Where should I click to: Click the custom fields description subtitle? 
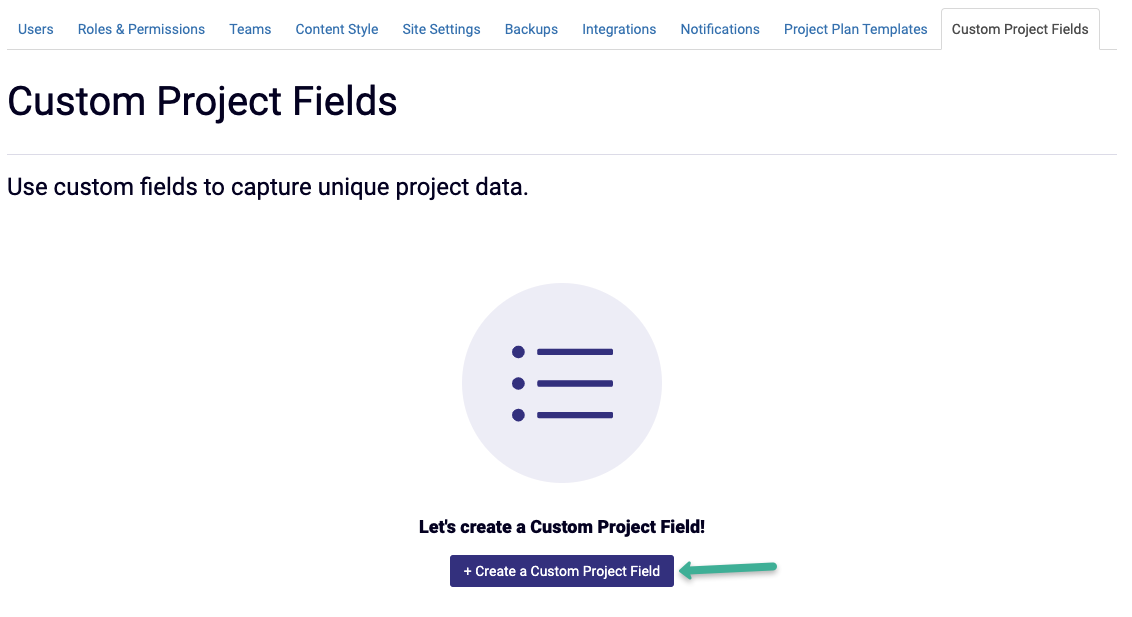(x=268, y=187)
